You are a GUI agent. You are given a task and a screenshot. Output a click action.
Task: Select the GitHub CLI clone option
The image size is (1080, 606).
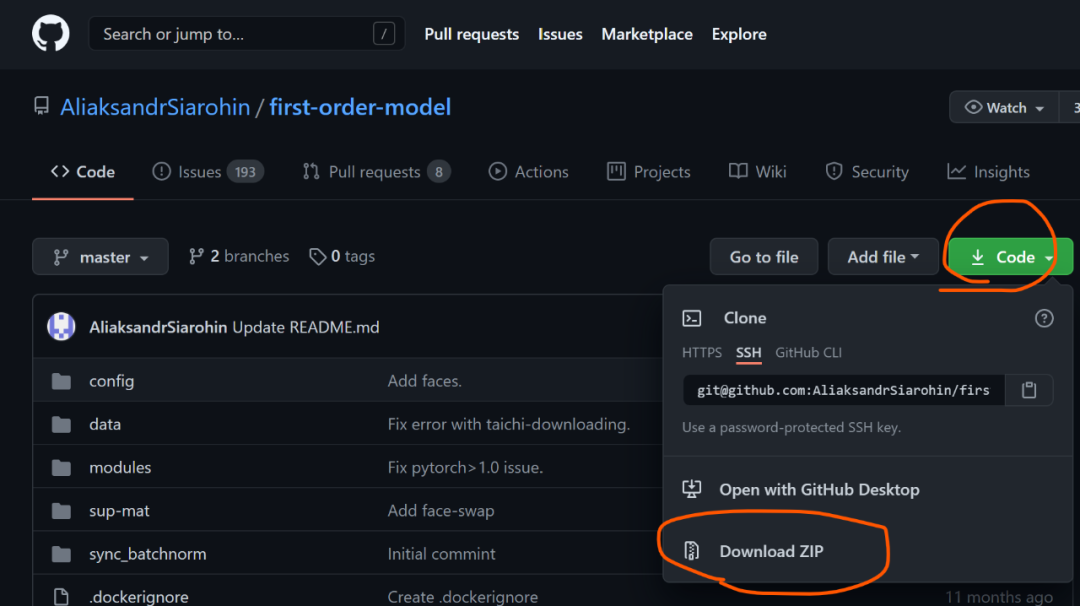(x=808, y=353)
